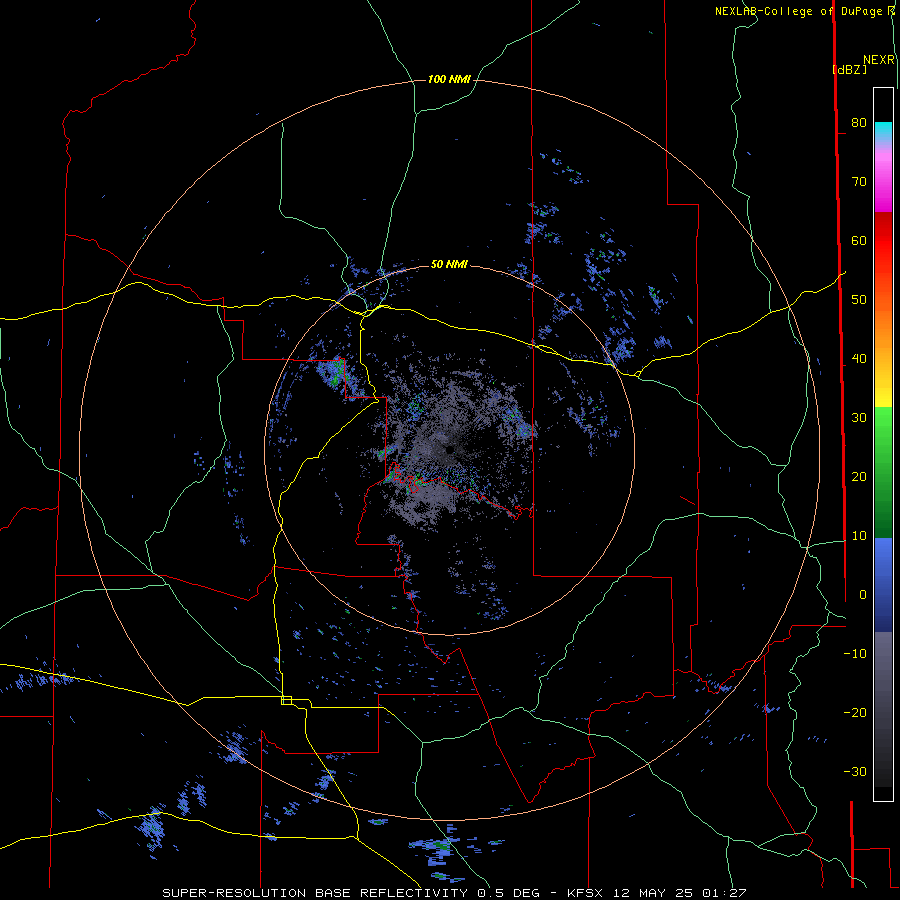This screenshot has width=900, height=900.
Task: Click the 60 dBZ scale value
Action: coord(859,240)
